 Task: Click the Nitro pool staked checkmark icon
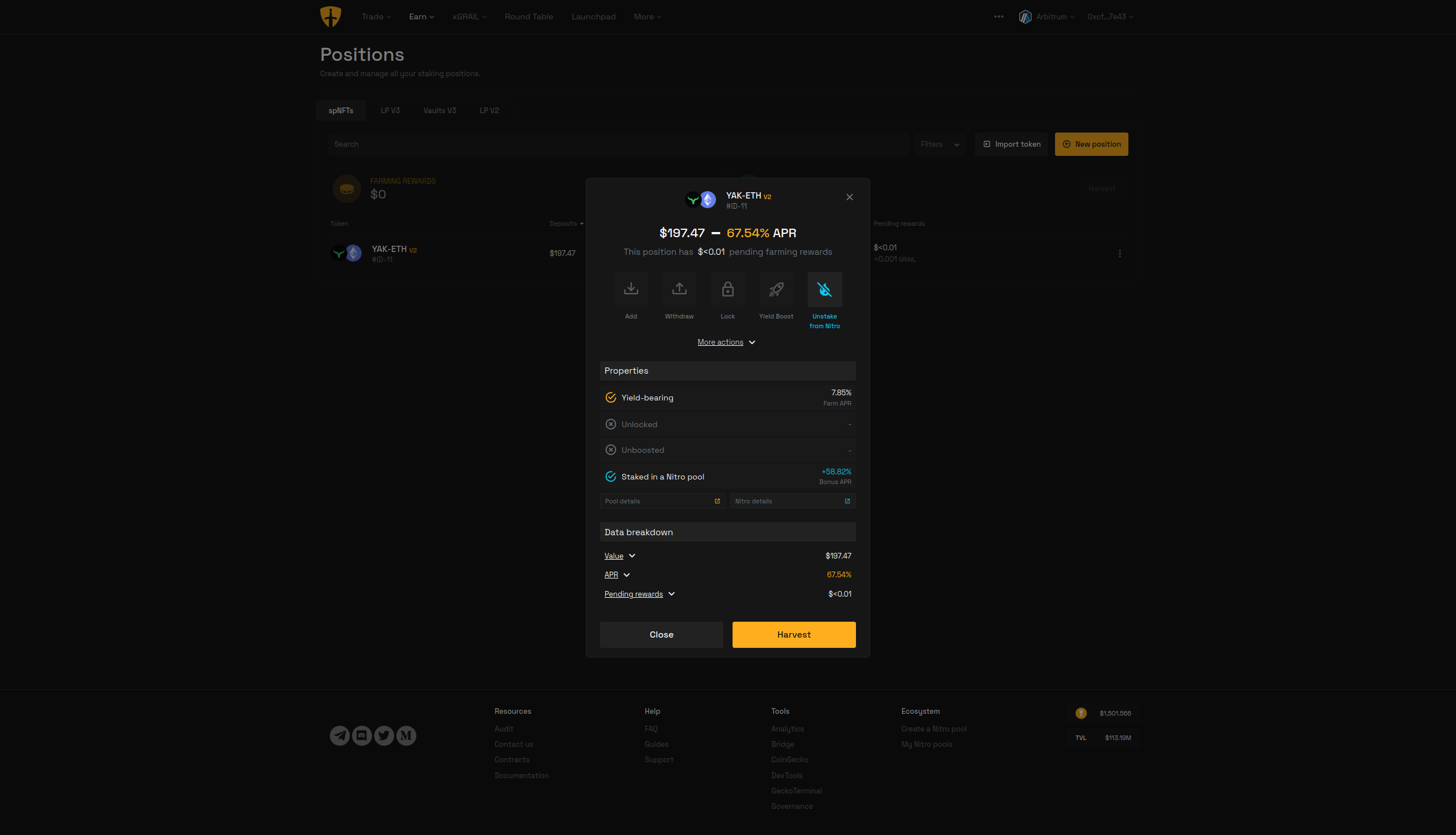[611, 476]
